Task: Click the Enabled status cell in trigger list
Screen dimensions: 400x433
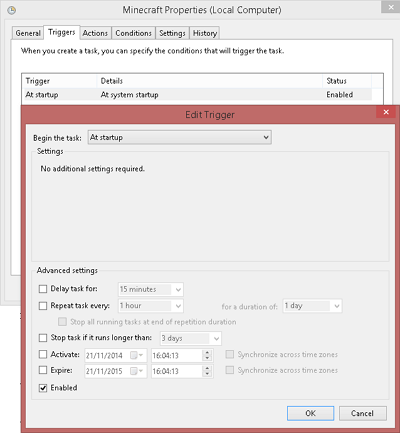Action: (339, 95)
